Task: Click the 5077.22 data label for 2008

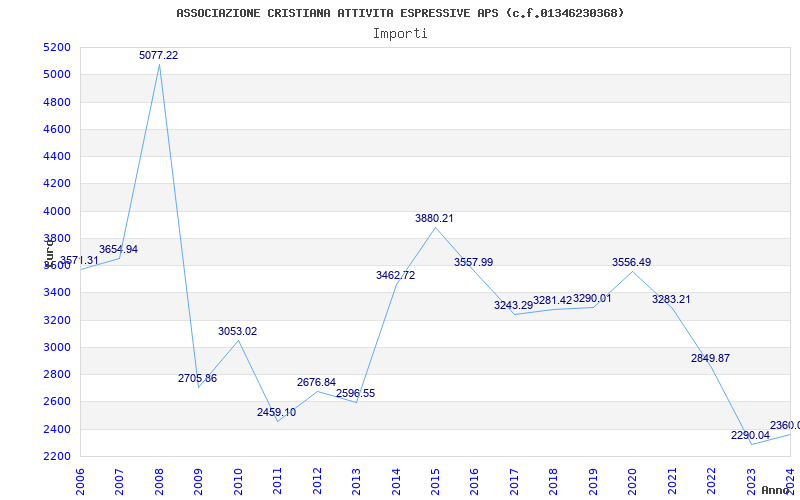Action: tap(159, 55)
